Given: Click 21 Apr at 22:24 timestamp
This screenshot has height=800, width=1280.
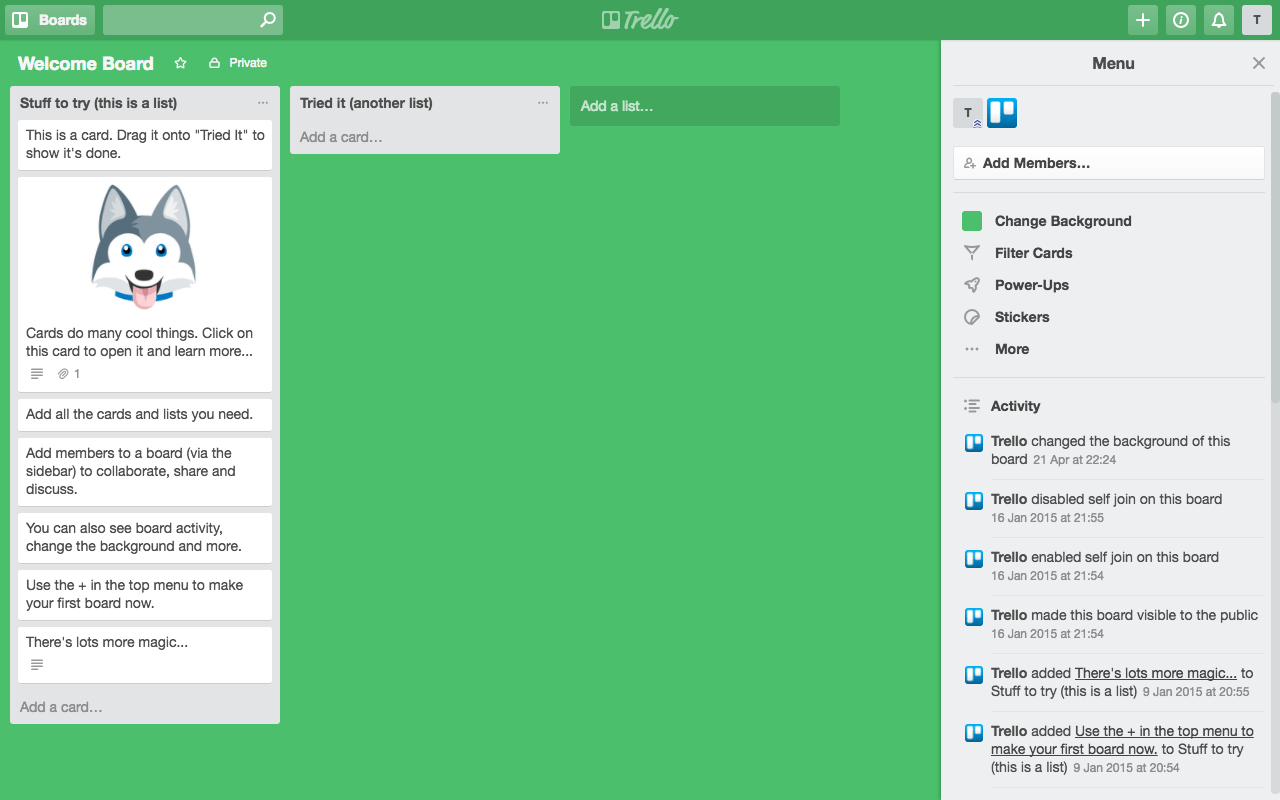Looking at the screenshot, I should coord(1074,460).
